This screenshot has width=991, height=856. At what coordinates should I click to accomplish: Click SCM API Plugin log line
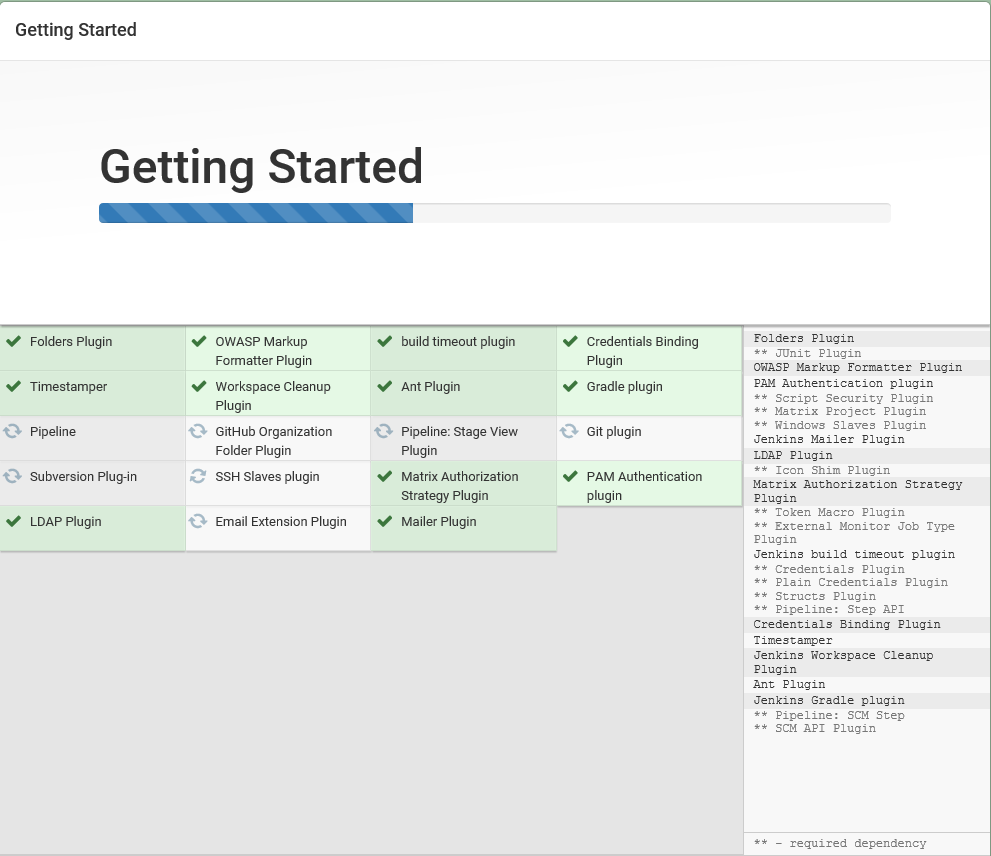click(x=814, y=728)
